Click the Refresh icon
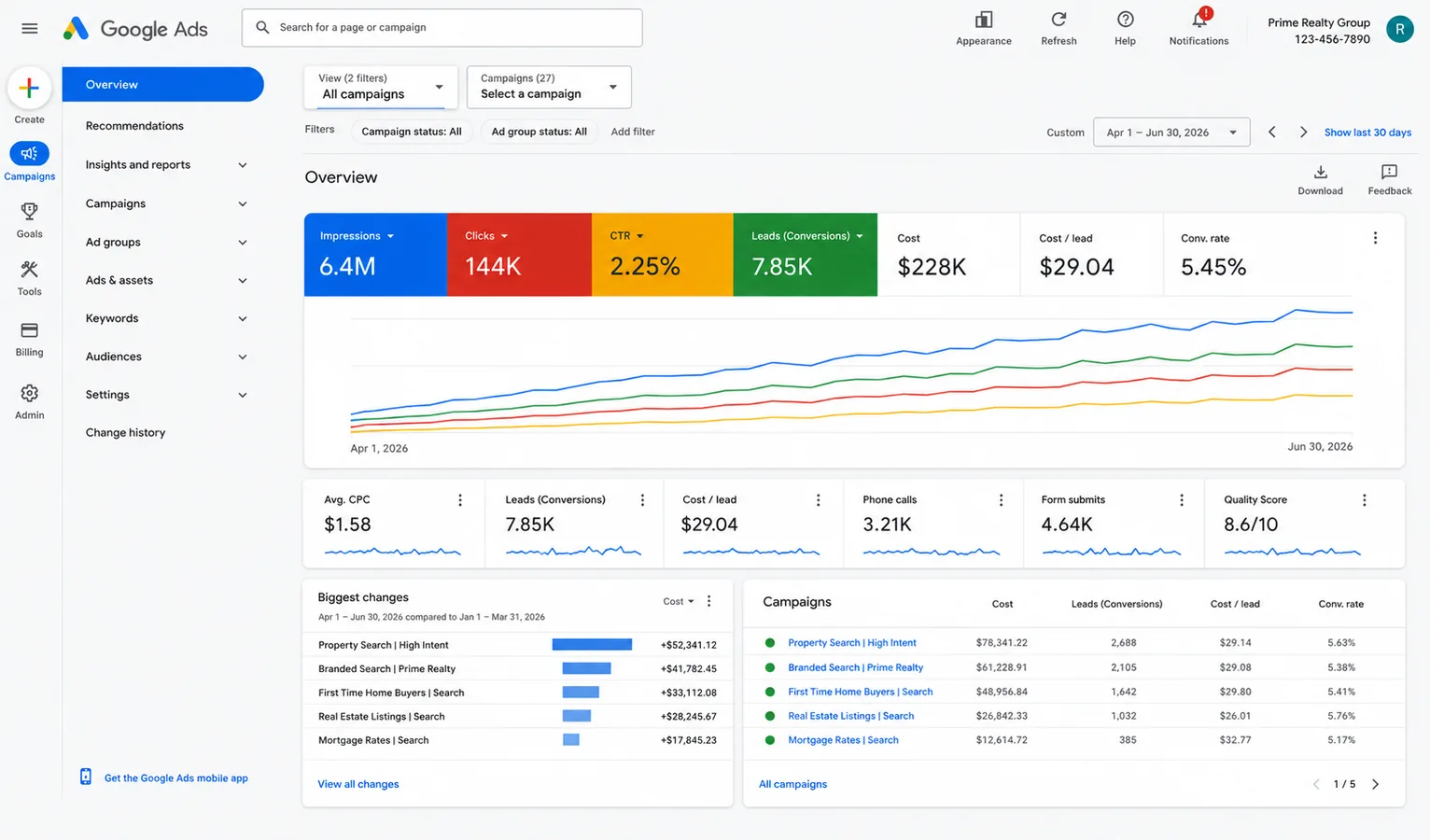The height and width of the screenshot is (840, 1430). [1058, 20]
